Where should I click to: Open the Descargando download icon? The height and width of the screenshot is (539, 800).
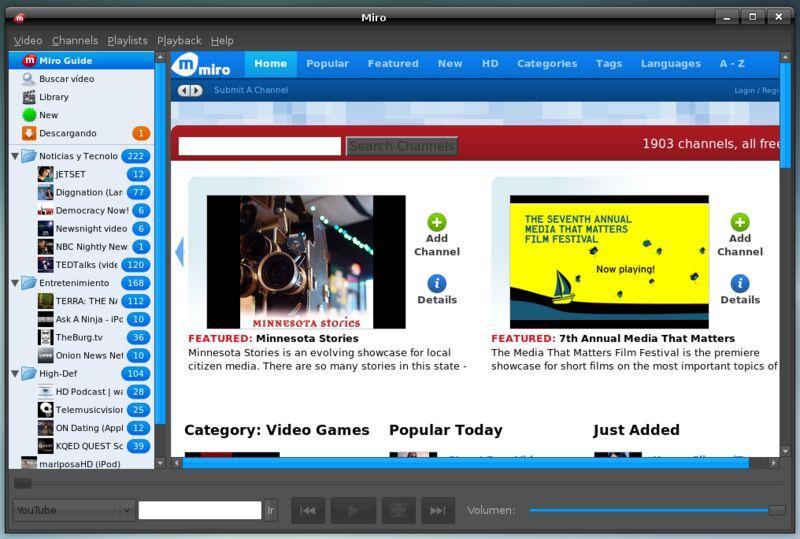29,133
